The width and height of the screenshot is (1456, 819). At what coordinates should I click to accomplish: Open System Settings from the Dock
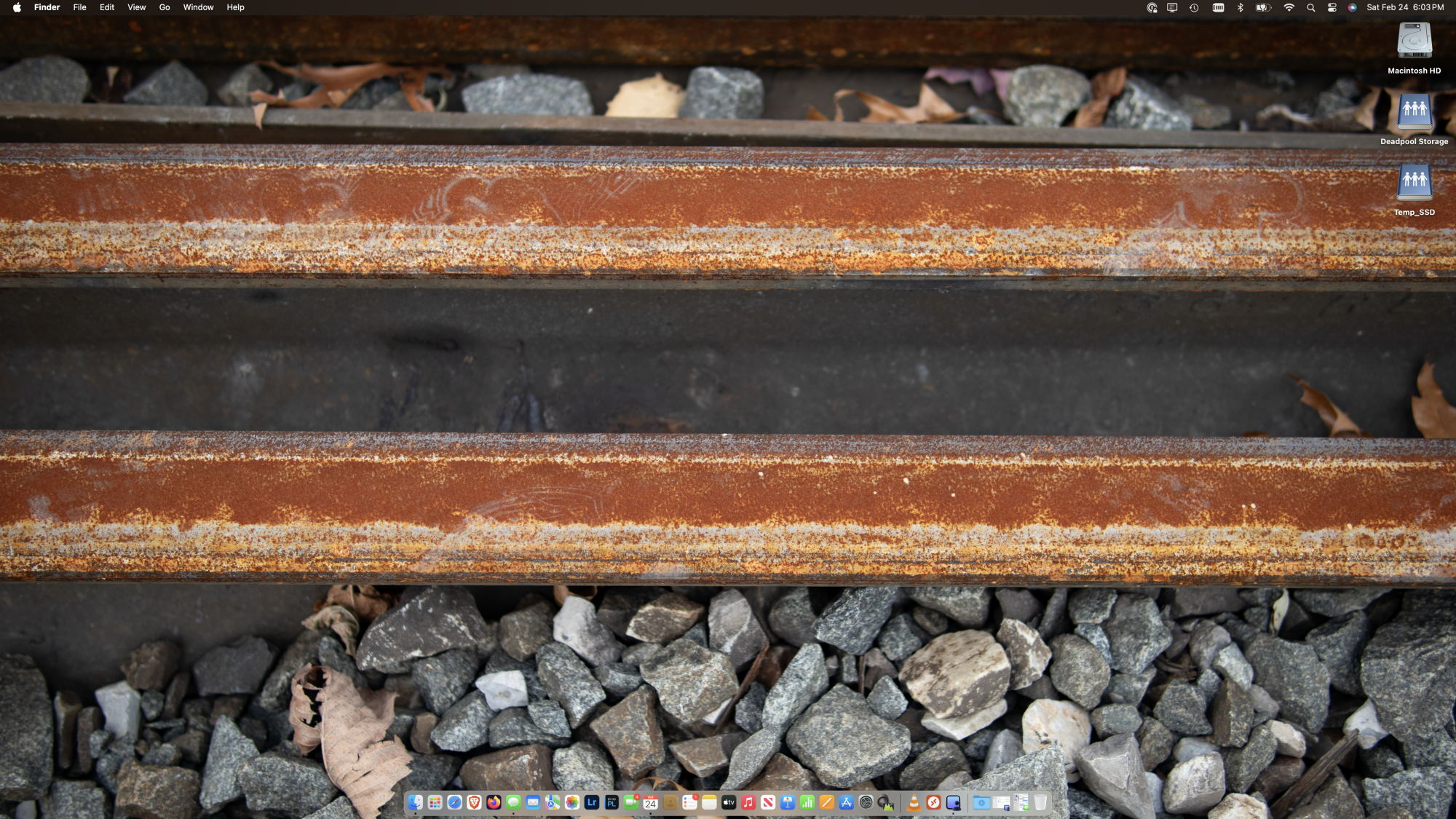[866, 802]
